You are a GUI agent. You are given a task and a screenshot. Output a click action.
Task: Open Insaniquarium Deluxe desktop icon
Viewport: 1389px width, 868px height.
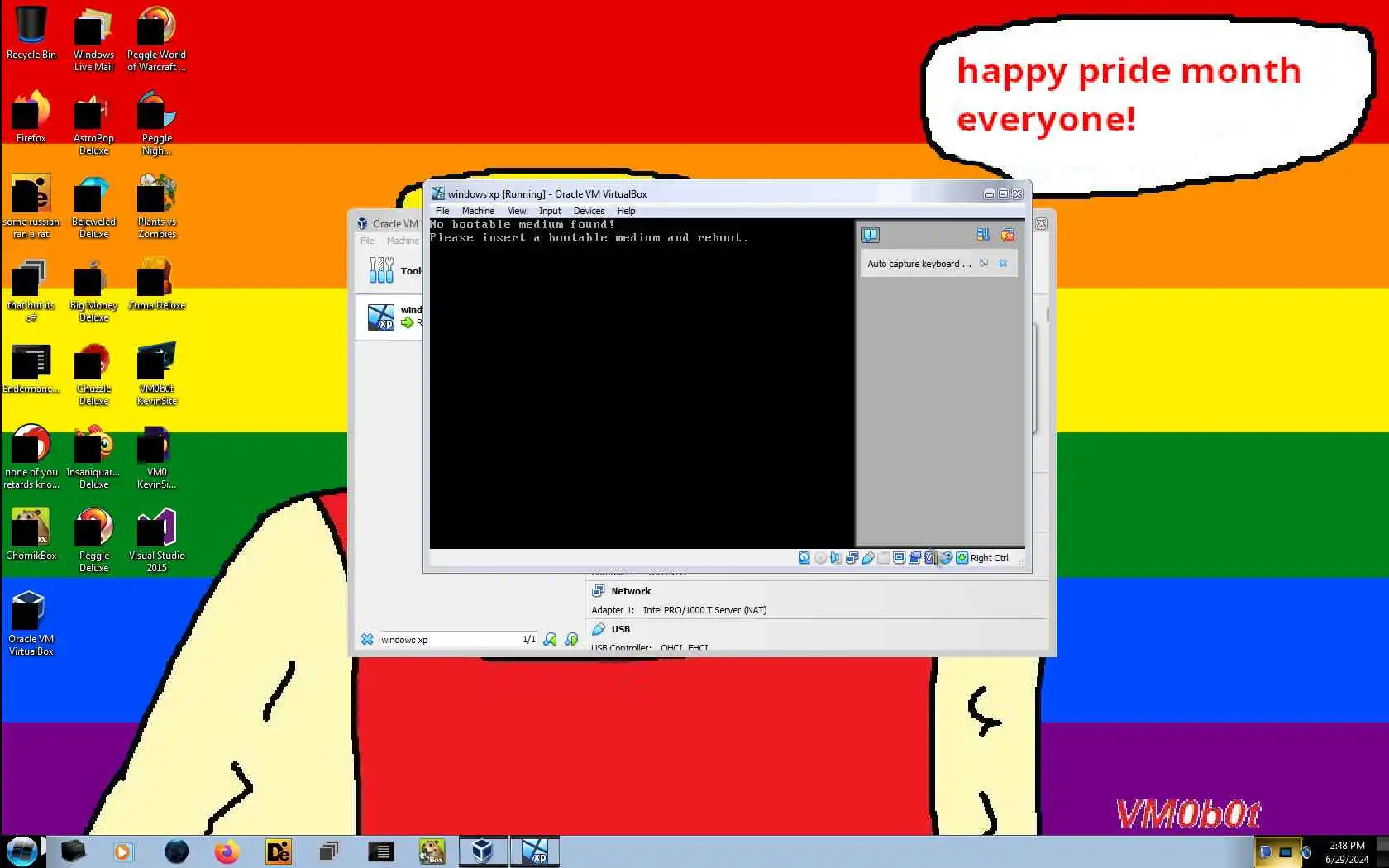pyautogui.click(x=93, y=456)
